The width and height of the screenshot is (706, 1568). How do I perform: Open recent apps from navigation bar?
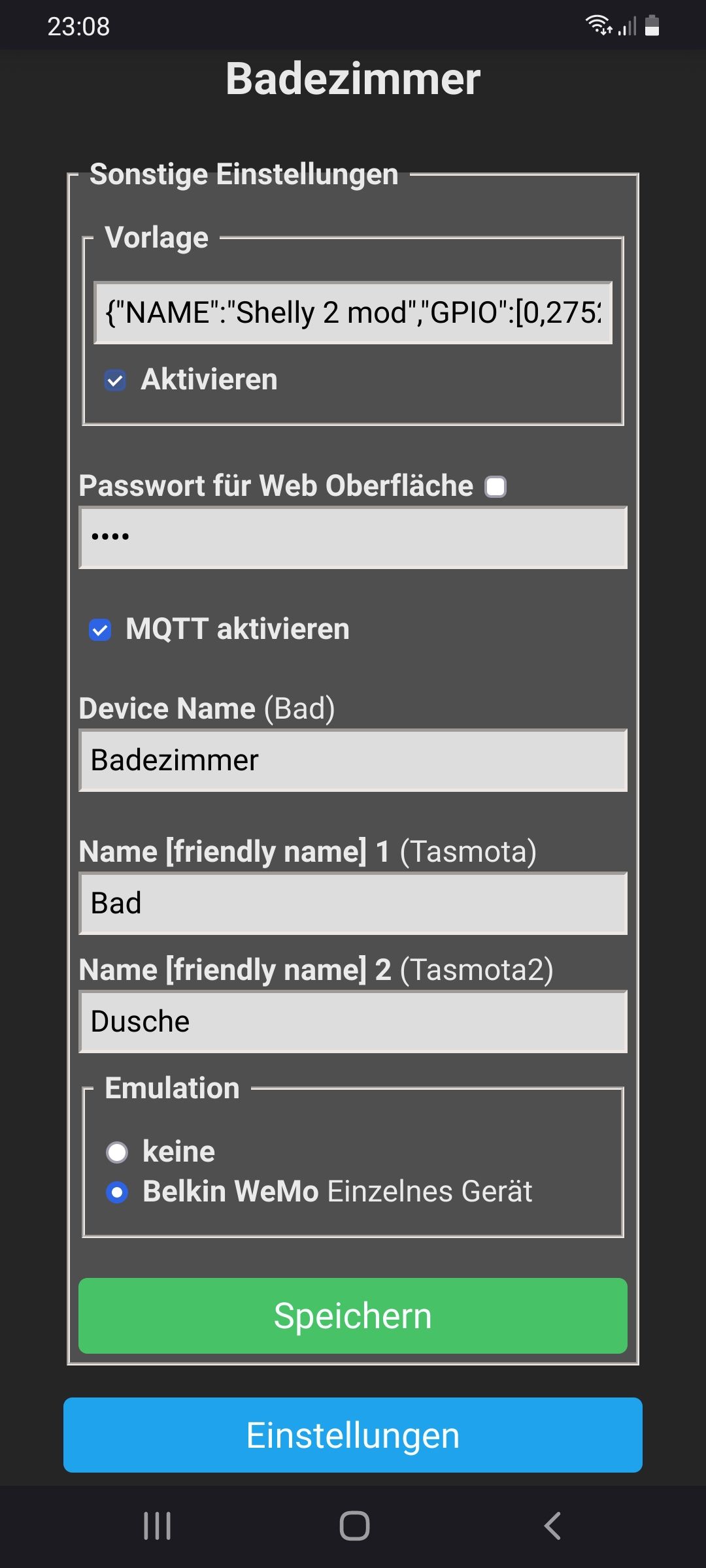pyautogui.click(x=158, y=1526)
